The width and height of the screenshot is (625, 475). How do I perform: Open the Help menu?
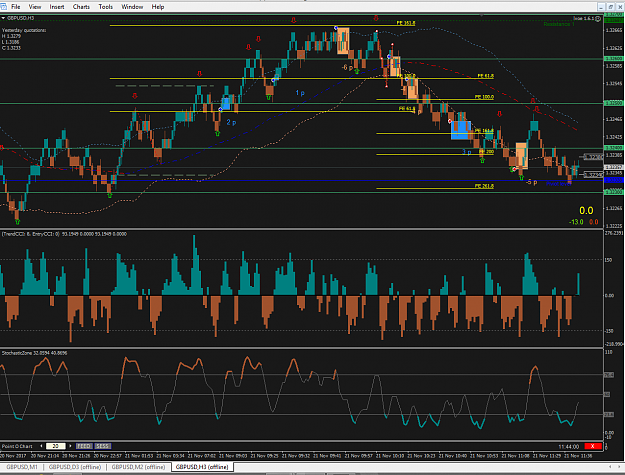pyautogui.click(x=158, y=7)
